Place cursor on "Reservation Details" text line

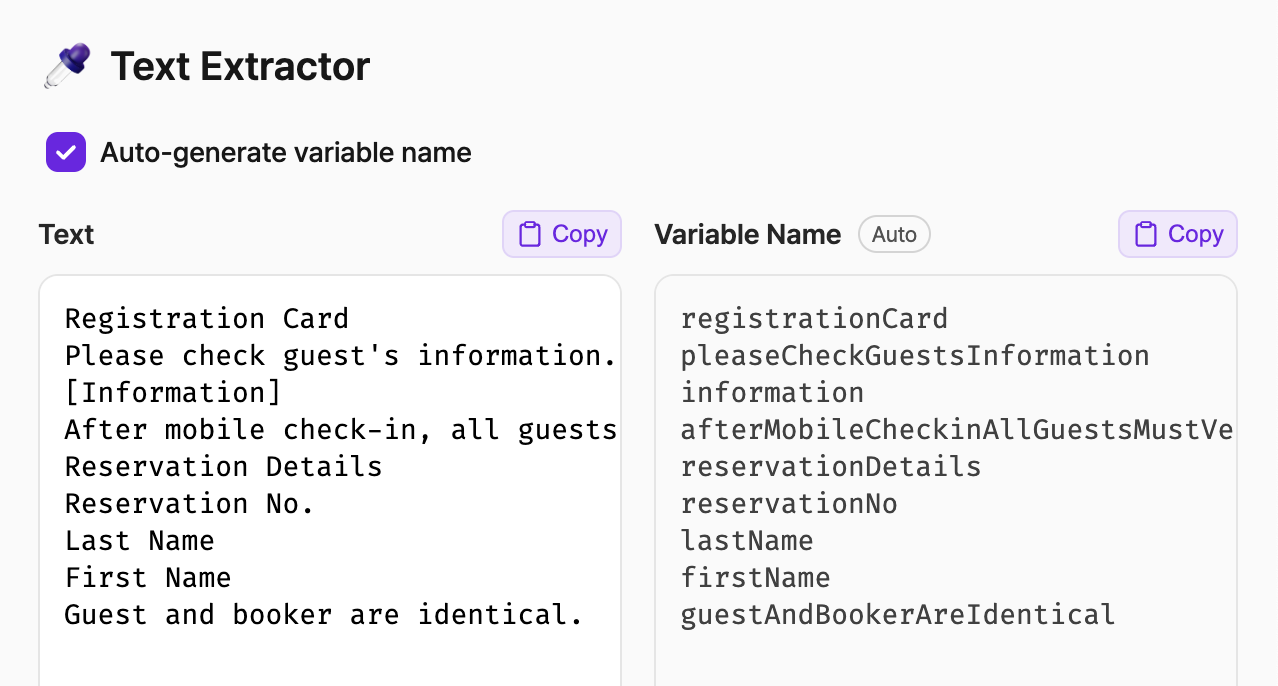[223, 467]
